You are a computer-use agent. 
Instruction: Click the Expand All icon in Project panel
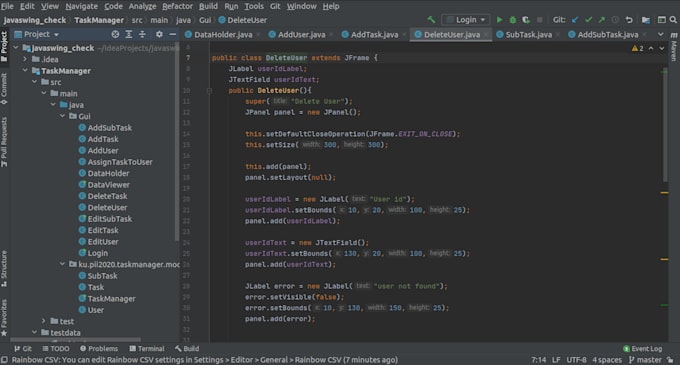coord(129,34)
